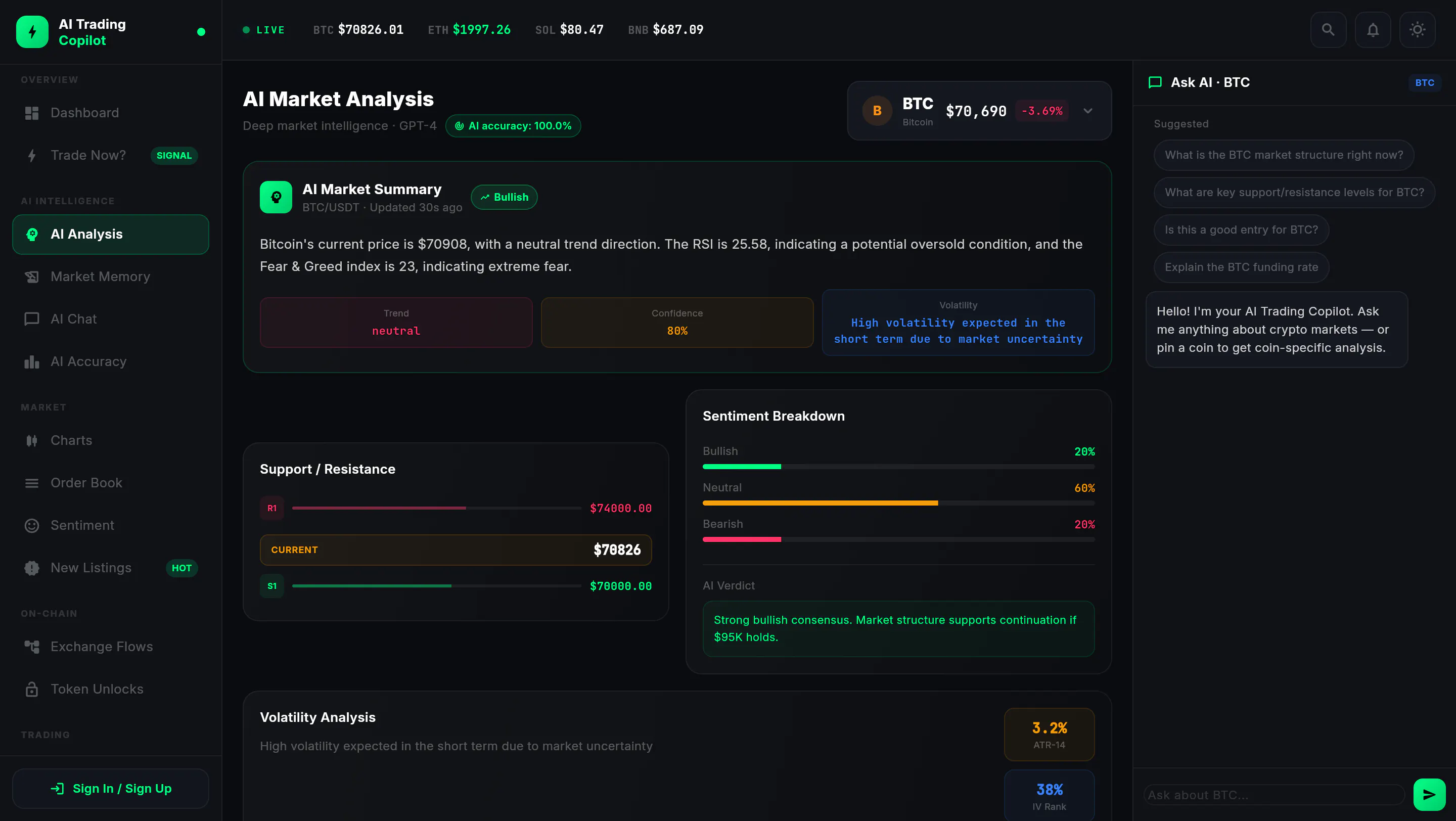Click the orange Bitcoin B coin icon
The height and width of the screenshot is (821, 1456).
tap(877, 111)
